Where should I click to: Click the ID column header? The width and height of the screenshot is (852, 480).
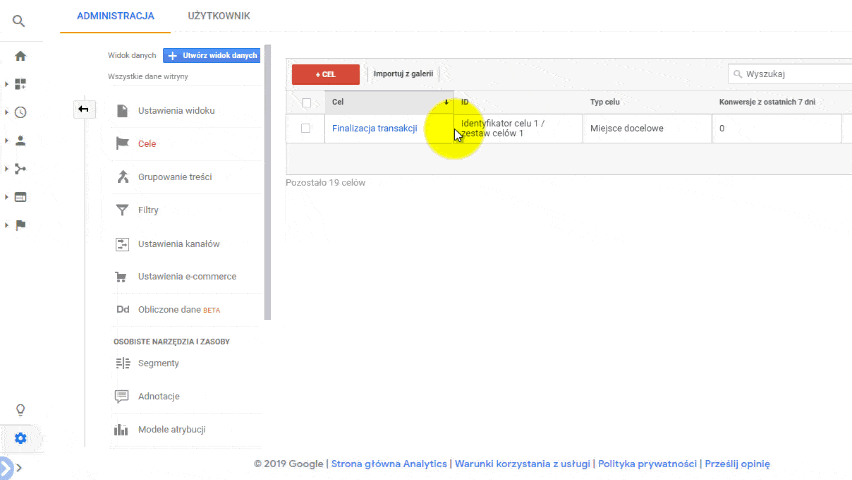coord(465,102)
